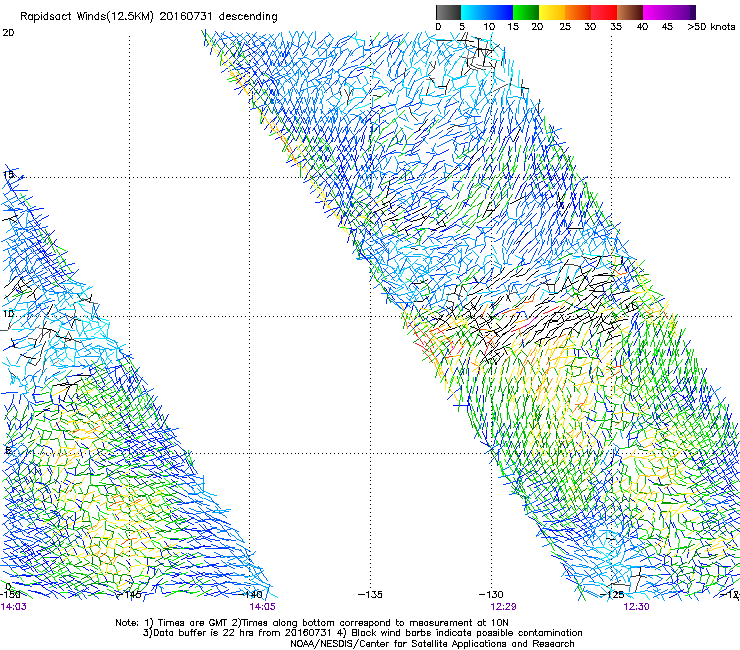The image size is (740, 650).
Task: Click the title text 'Rapidscat Winds(12.5KM)'
Action: click(x=87, y=17)
